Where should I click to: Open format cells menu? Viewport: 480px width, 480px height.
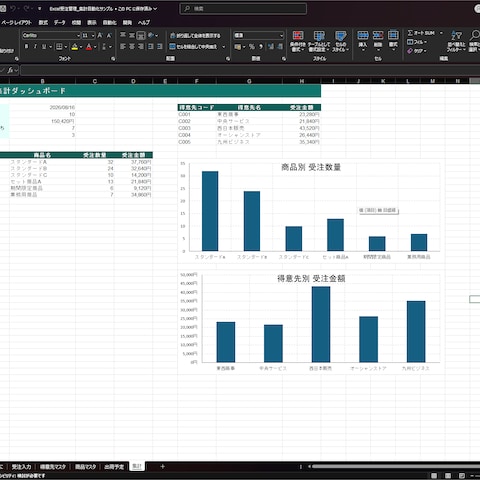(393, 41)
